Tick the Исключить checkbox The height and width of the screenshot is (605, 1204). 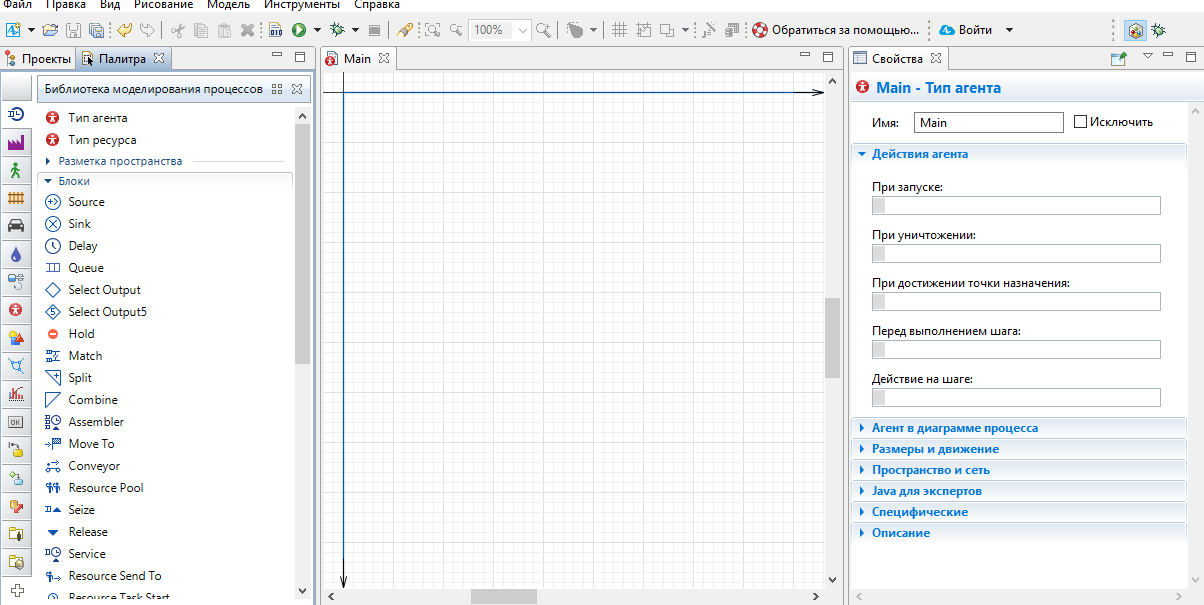1080,122
